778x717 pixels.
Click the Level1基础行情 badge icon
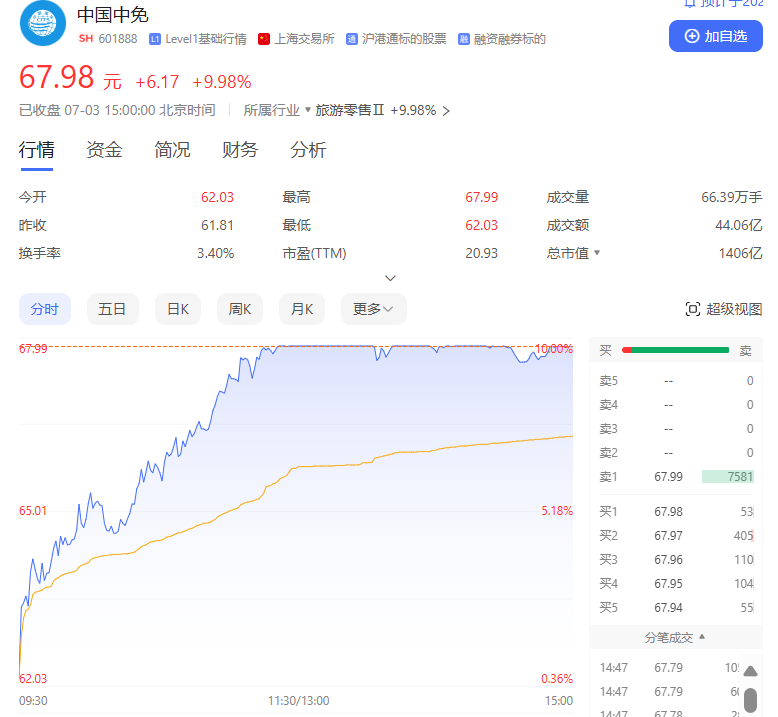pos(154,39)
